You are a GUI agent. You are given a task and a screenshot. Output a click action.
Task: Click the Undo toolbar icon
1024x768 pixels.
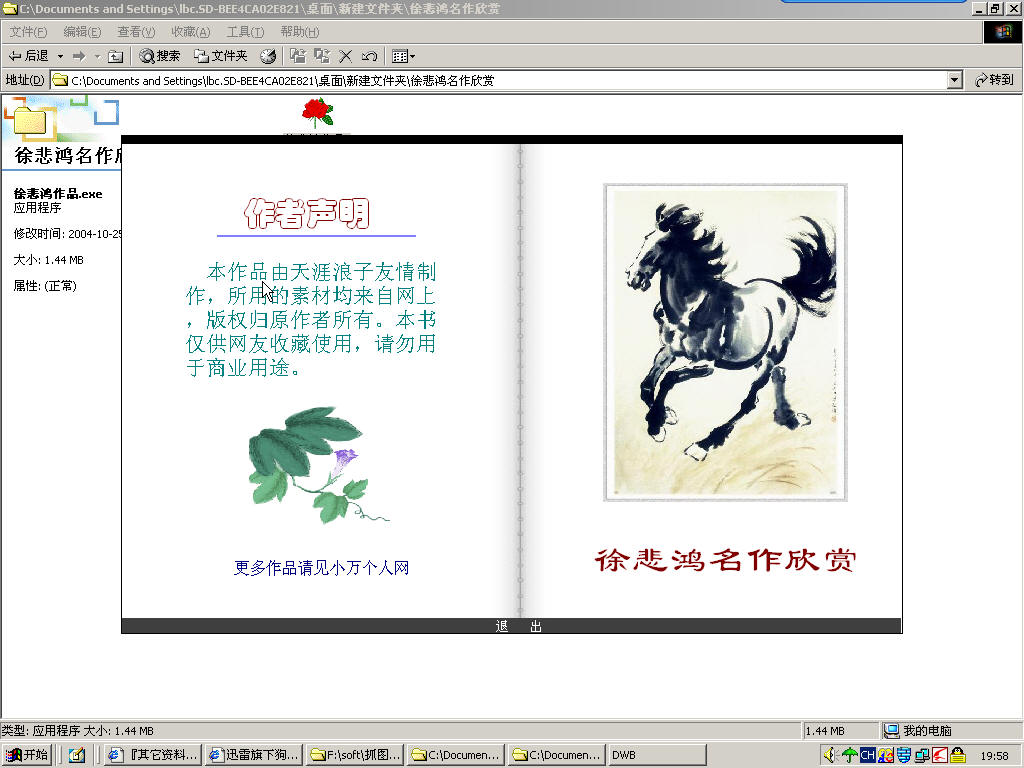370,56
